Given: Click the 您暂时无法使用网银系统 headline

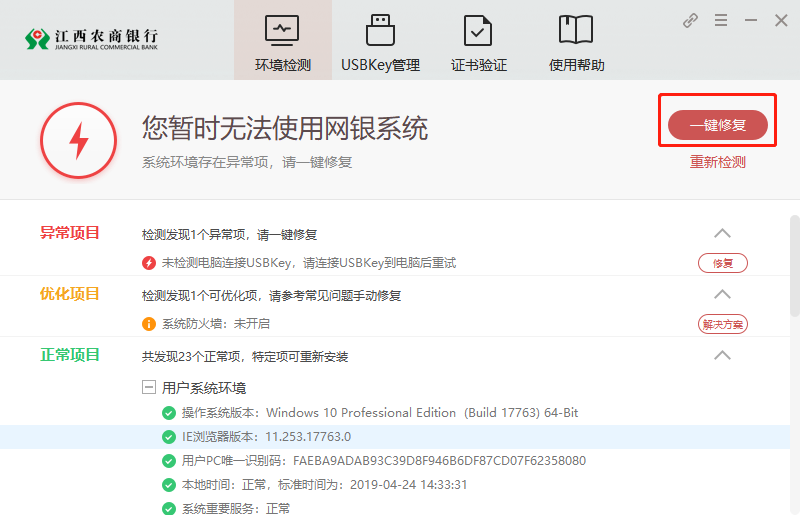Looking at the screenshot, I should [285, 128].
